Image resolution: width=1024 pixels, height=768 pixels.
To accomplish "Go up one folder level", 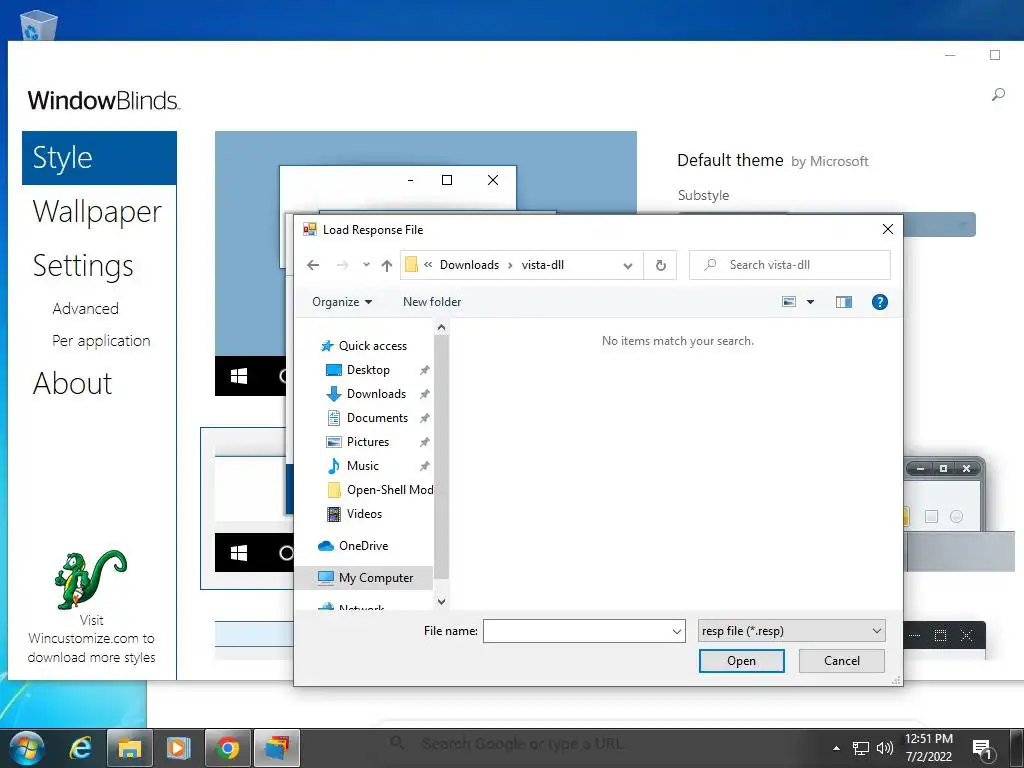I will point(387,265).
